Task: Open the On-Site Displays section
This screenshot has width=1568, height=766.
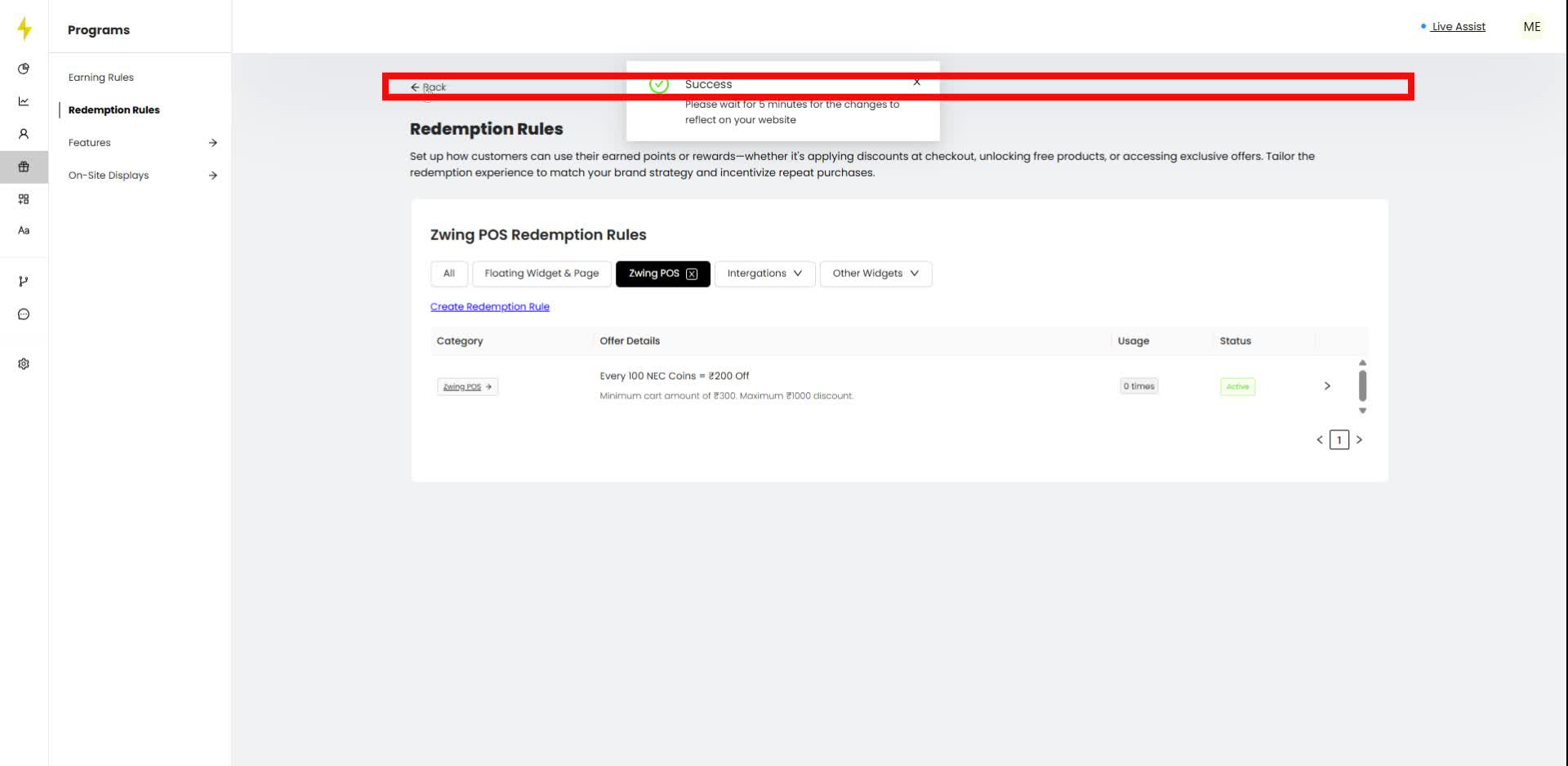Action: click(x=109, y=175)
